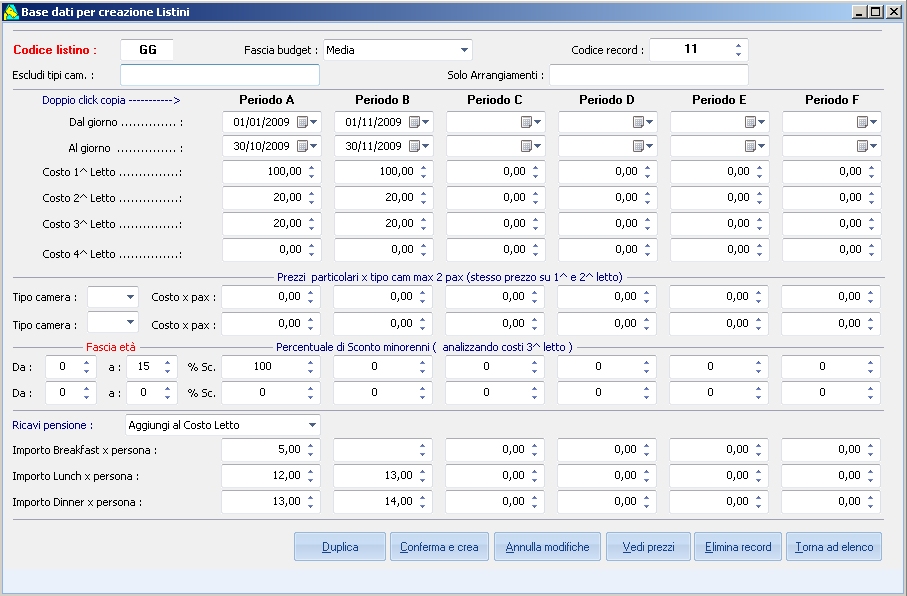Viewport: 907px width, 596px height.
Task: Click Periodo A Costo 1^ Letto stepper
Action: [x=311, y=172]
